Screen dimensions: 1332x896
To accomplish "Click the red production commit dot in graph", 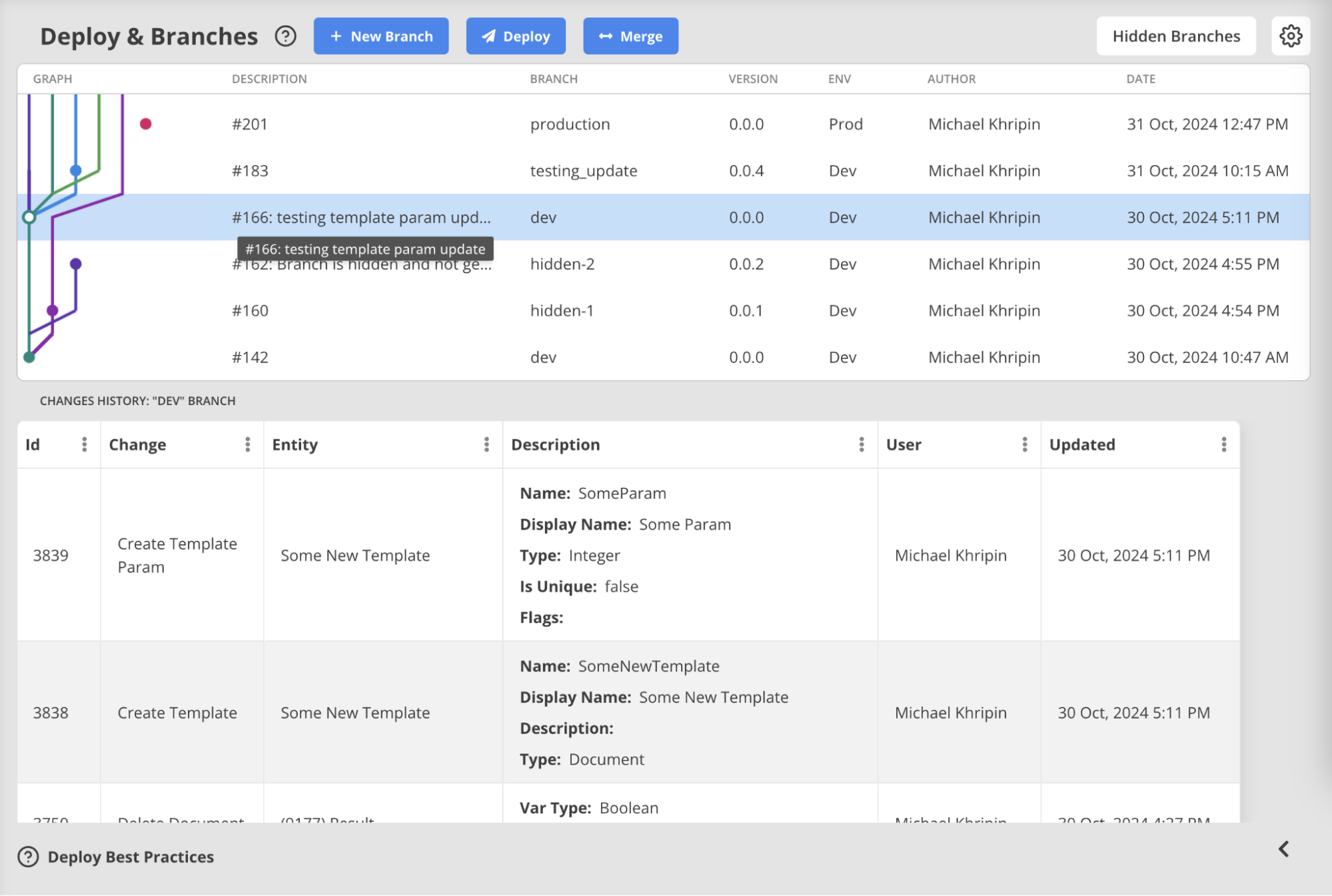I will pos(146,124).
